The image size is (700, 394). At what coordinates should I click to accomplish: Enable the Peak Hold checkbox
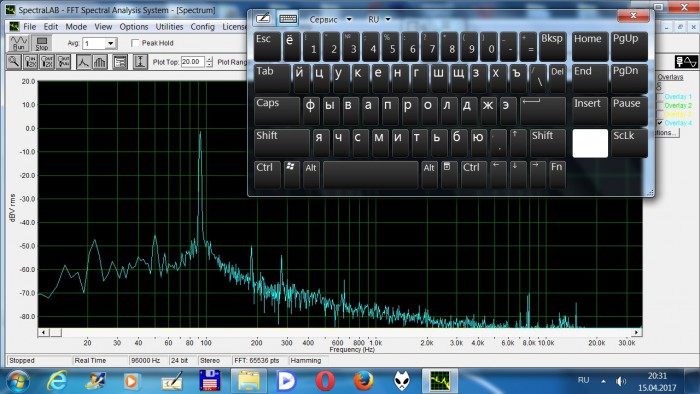pyautogui.click(x=135, y=43)
